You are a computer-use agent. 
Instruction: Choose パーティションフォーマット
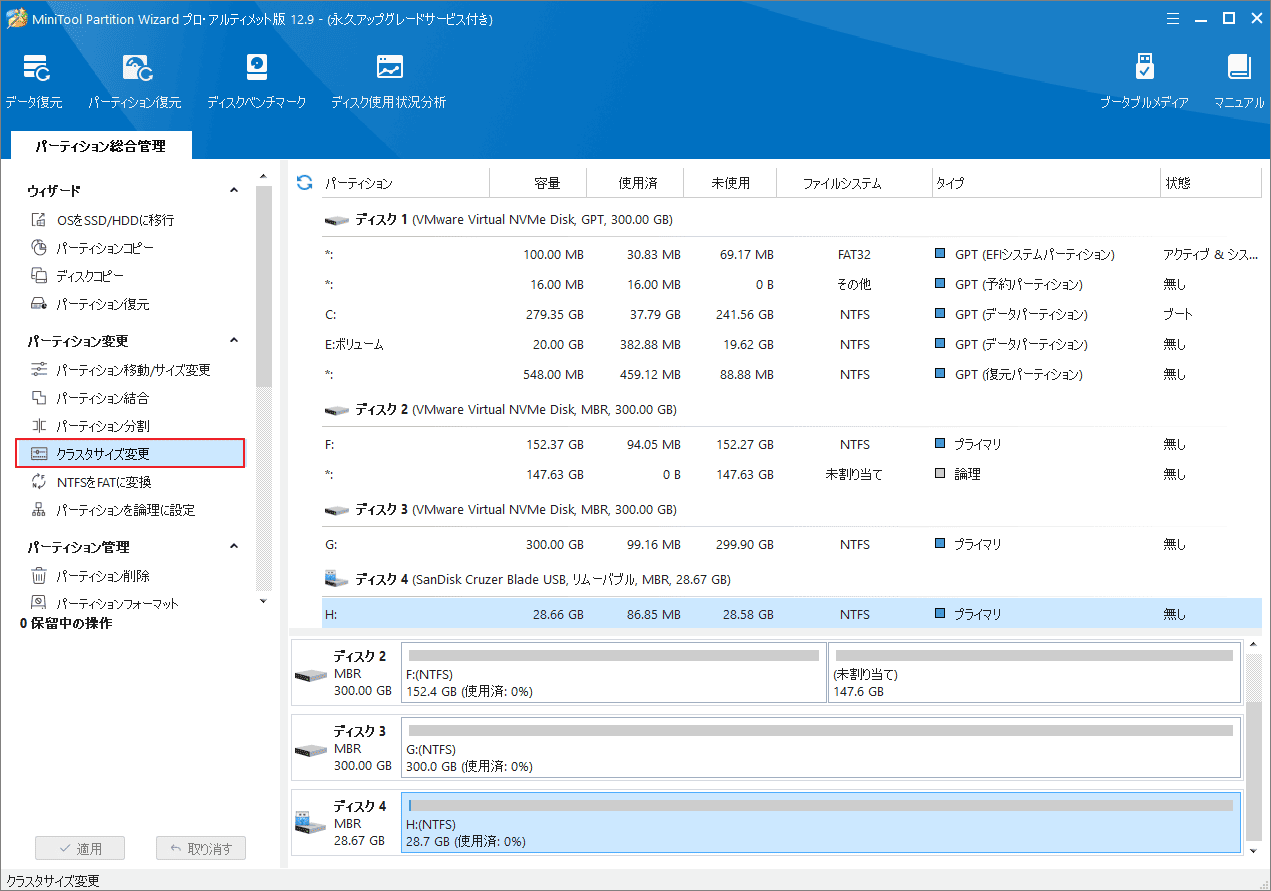coord(104,604)
